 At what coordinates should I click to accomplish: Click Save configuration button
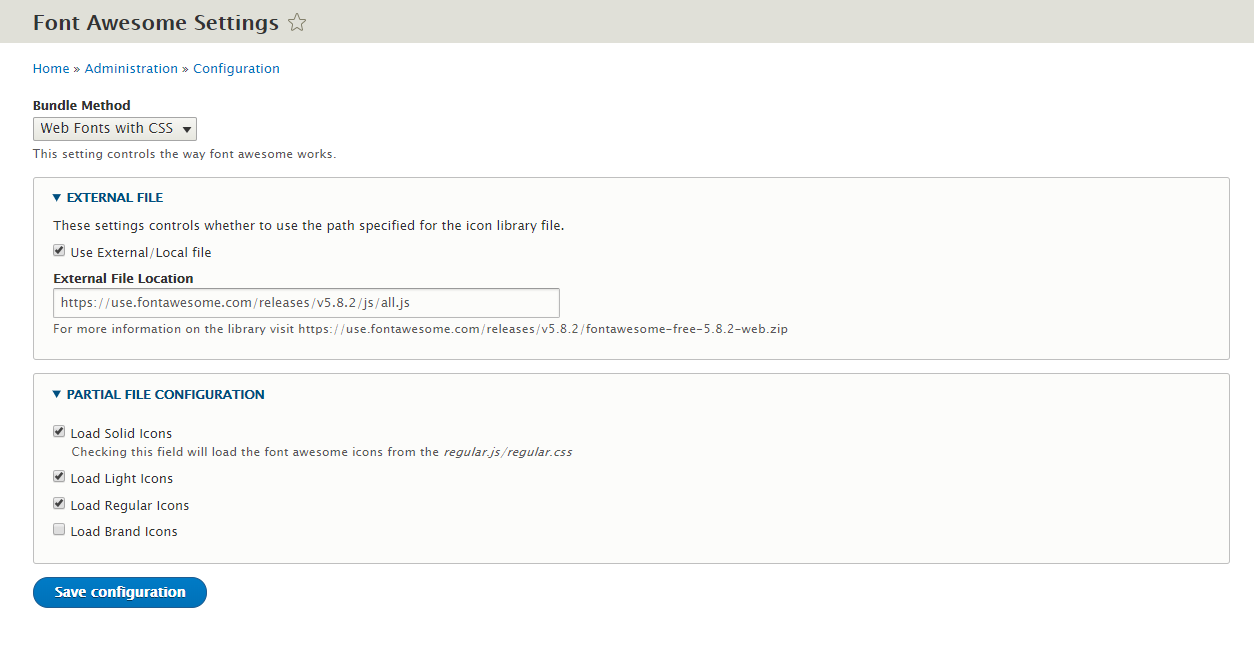point(120,592)
